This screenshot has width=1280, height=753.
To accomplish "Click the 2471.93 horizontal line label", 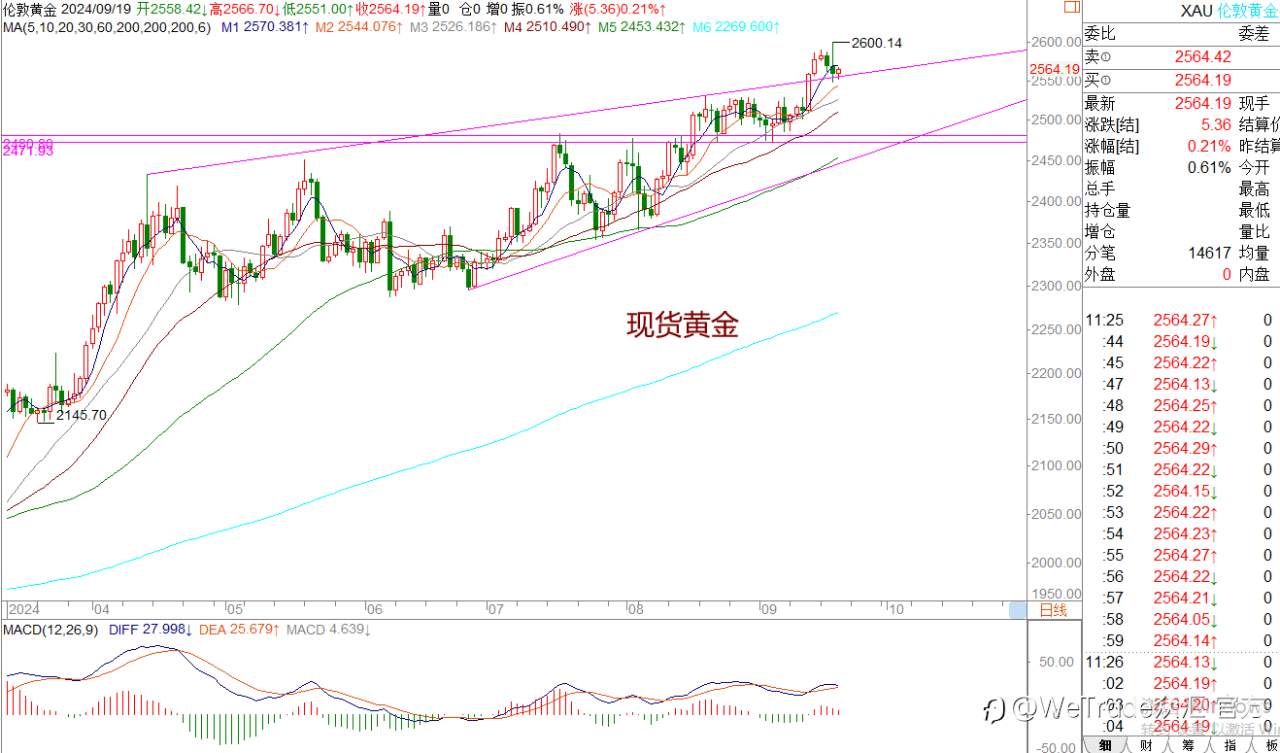I will pyautogui.click(x=27, y=149).
